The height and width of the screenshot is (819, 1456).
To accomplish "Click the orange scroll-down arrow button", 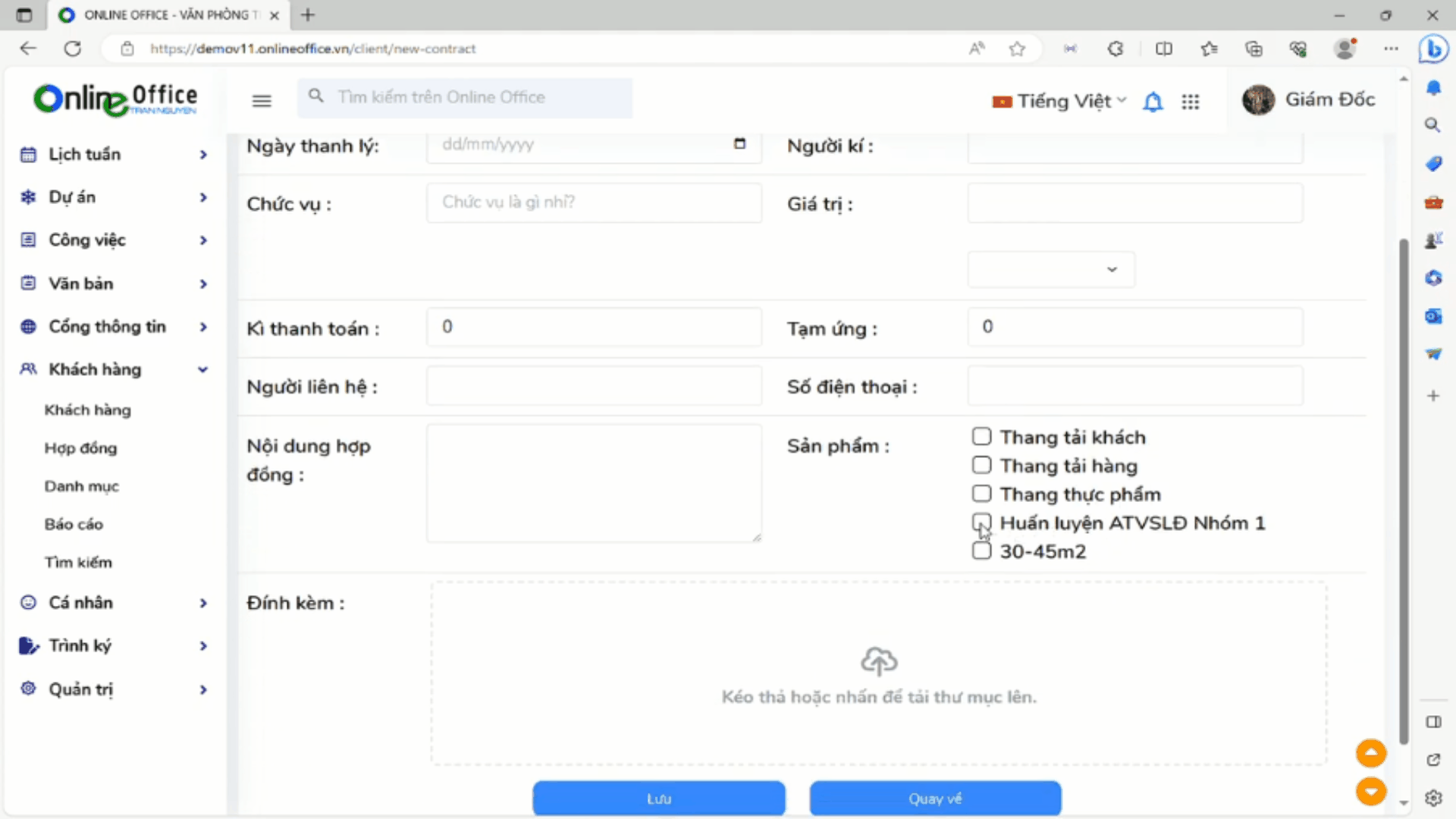I will tap(1371, 792).
